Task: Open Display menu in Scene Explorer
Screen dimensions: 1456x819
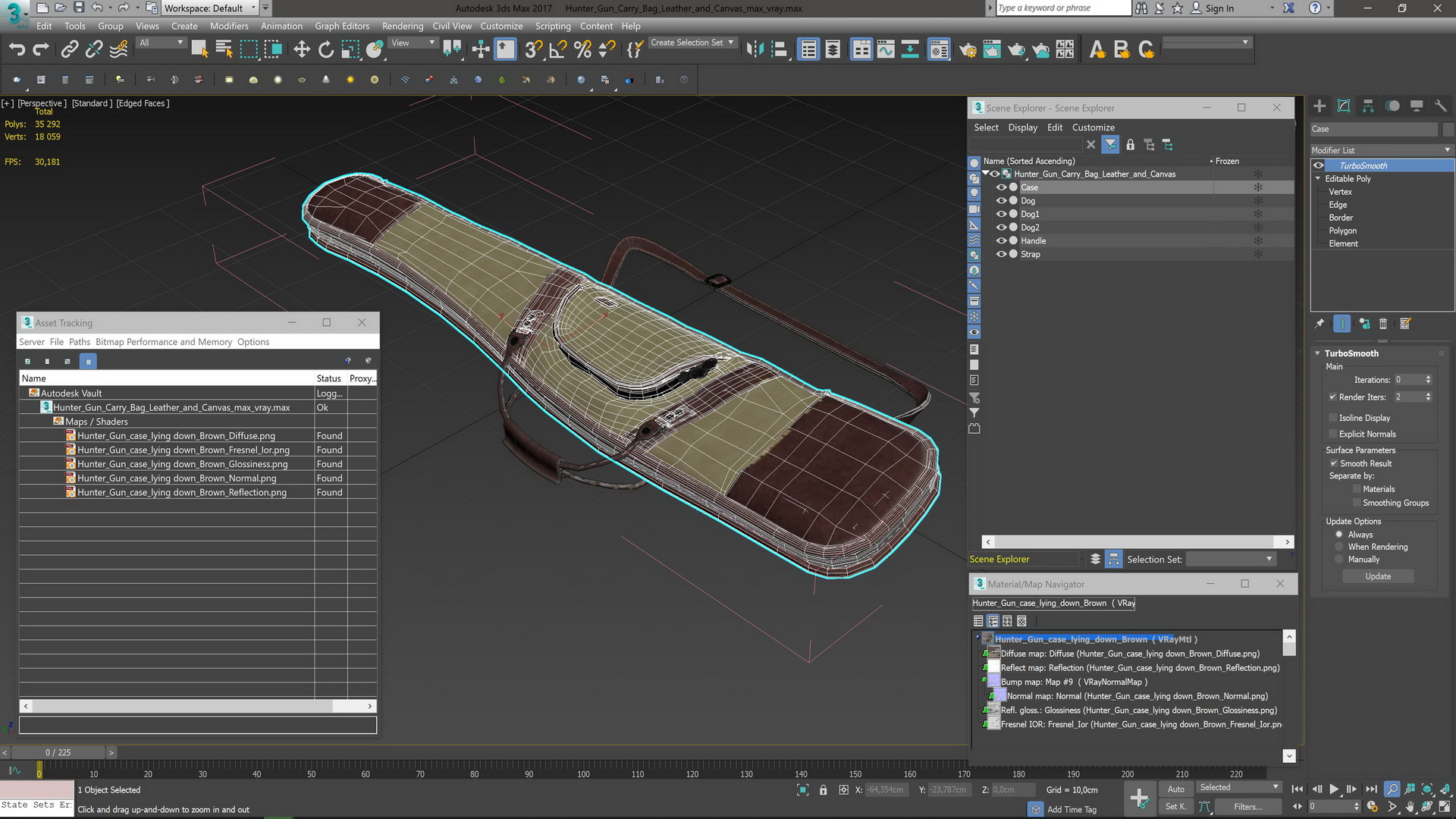Action: coord(1022,127)
